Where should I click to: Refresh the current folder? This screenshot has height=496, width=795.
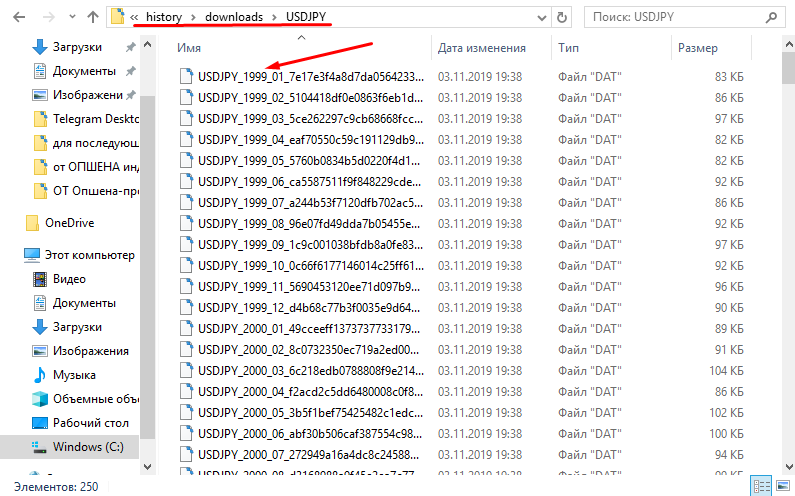coord(562,18)
